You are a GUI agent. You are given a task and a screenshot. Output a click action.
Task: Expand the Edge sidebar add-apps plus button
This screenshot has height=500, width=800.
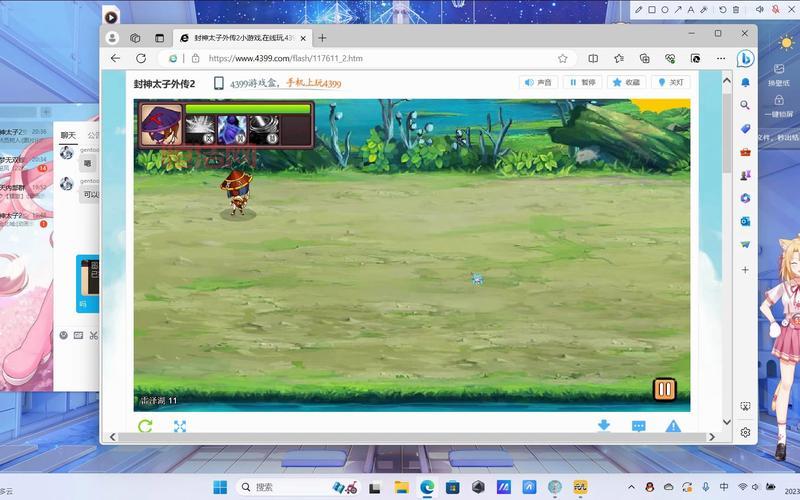tap(745, 270)
